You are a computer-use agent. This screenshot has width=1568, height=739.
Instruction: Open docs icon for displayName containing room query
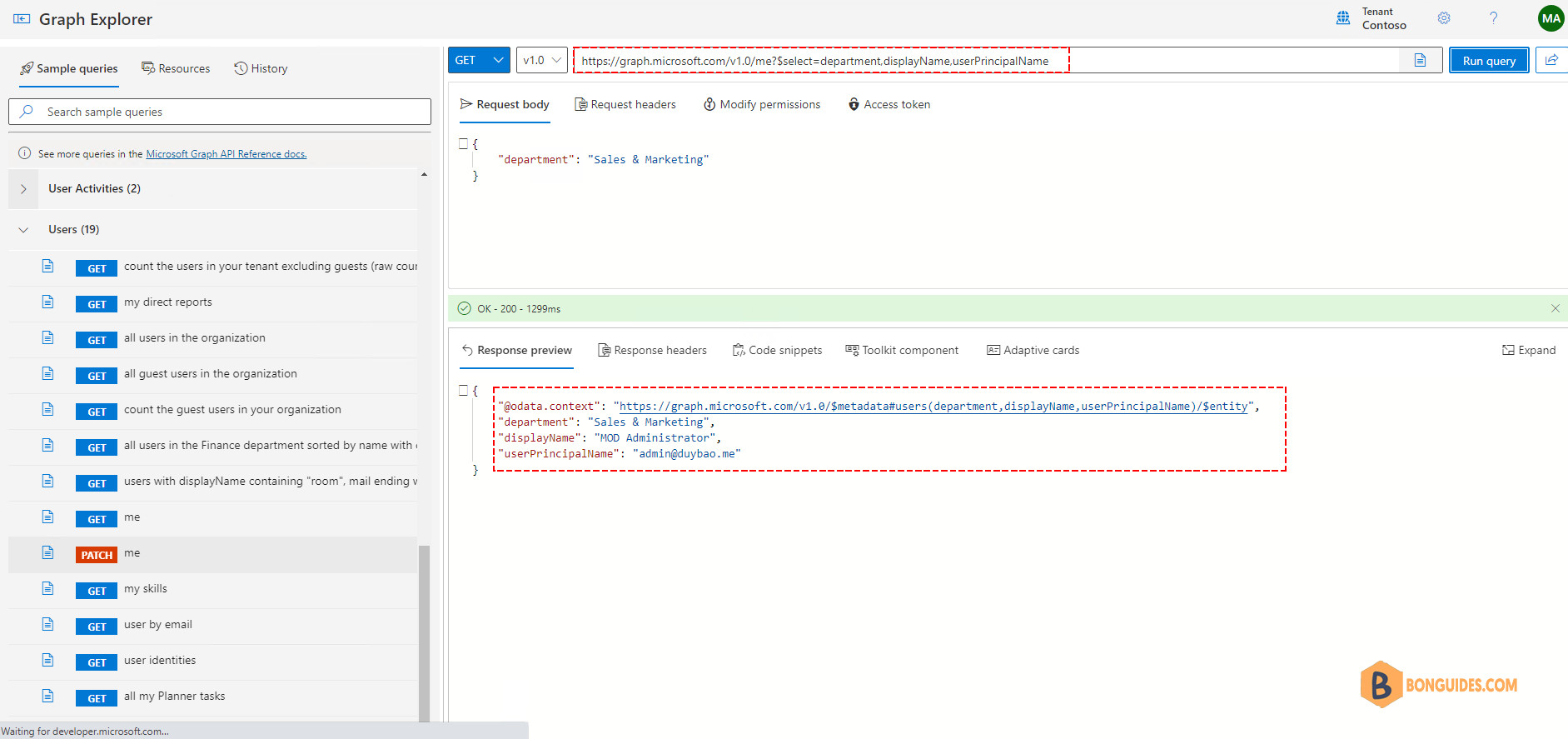coord(48,481)
